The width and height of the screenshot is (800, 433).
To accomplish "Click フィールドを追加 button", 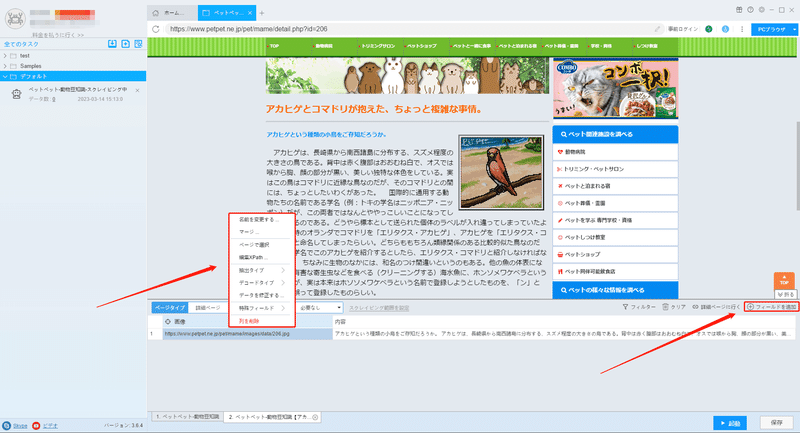I will click(x=771, y=307).
